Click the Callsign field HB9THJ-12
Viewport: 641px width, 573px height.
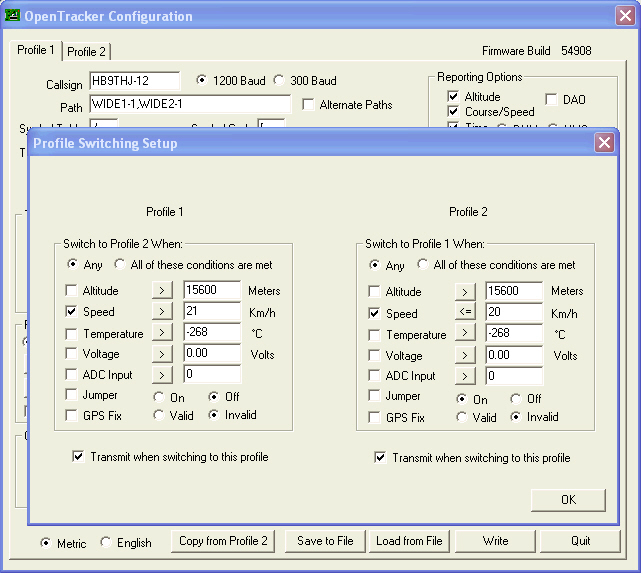134,81
